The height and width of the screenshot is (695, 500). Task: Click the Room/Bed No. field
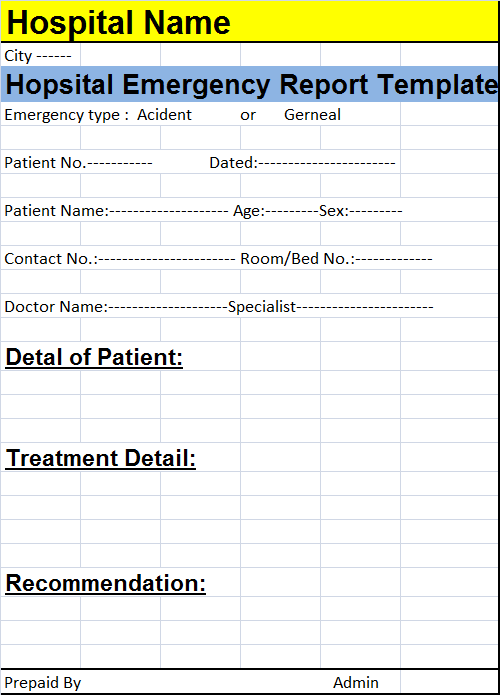click(336, 258)
